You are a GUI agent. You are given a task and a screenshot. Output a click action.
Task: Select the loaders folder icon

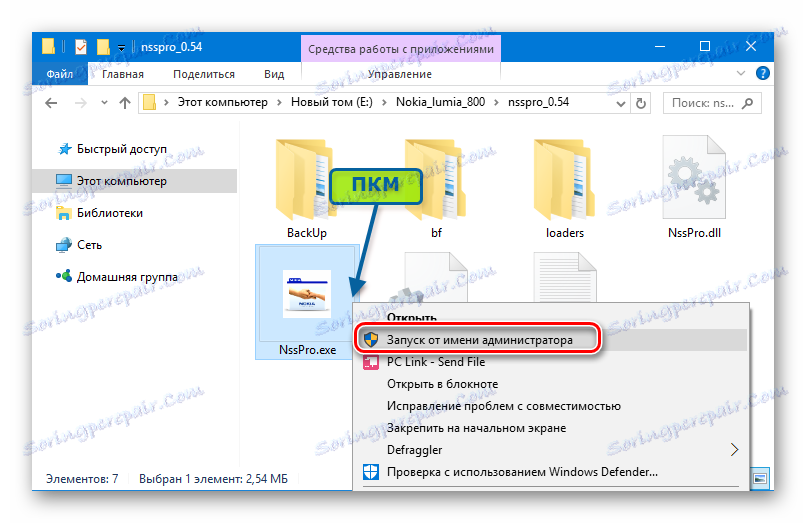[x=564, y=180]
